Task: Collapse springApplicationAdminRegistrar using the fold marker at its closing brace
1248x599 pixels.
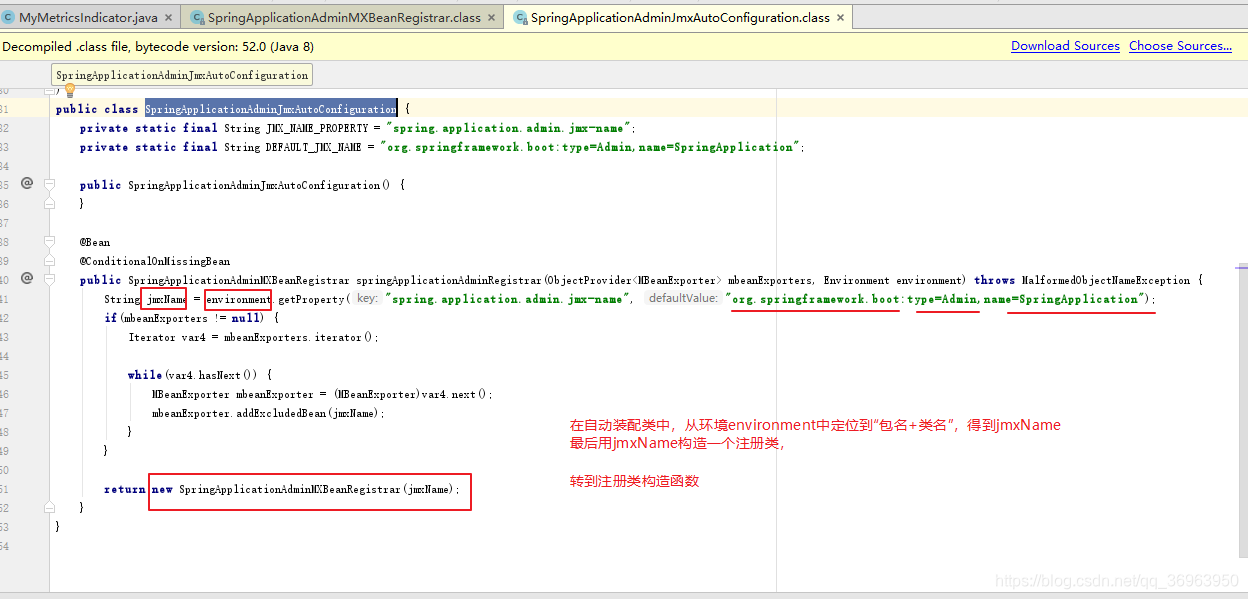Action: [50, 507]
